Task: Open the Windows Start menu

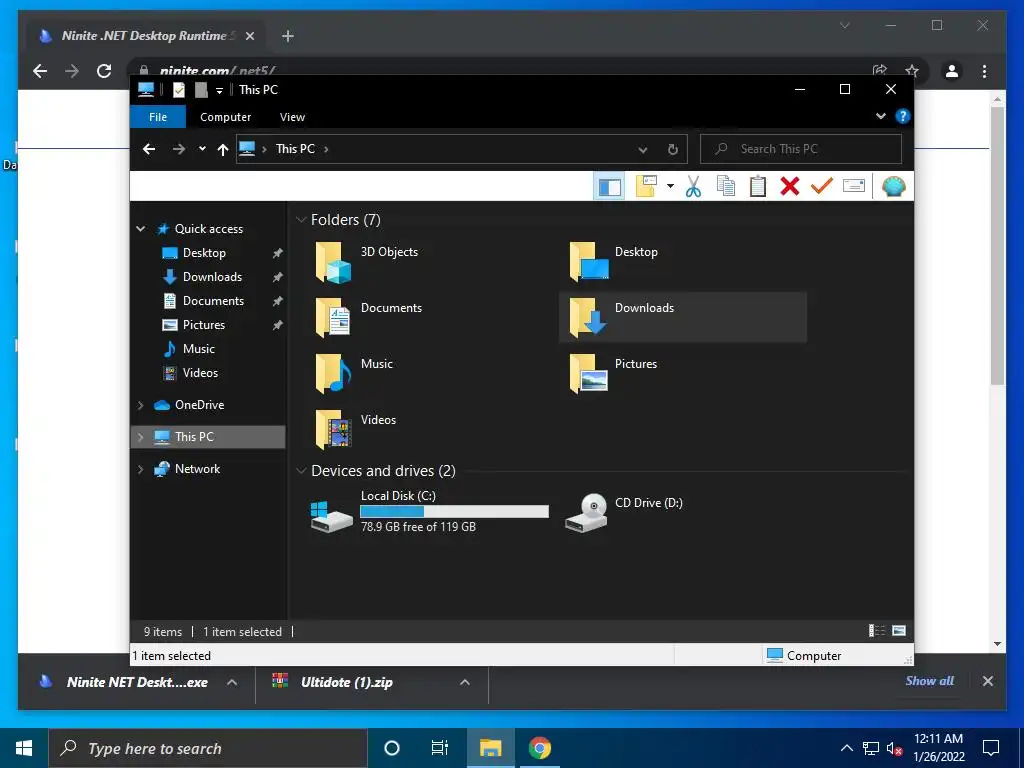Action: point(24,748)
